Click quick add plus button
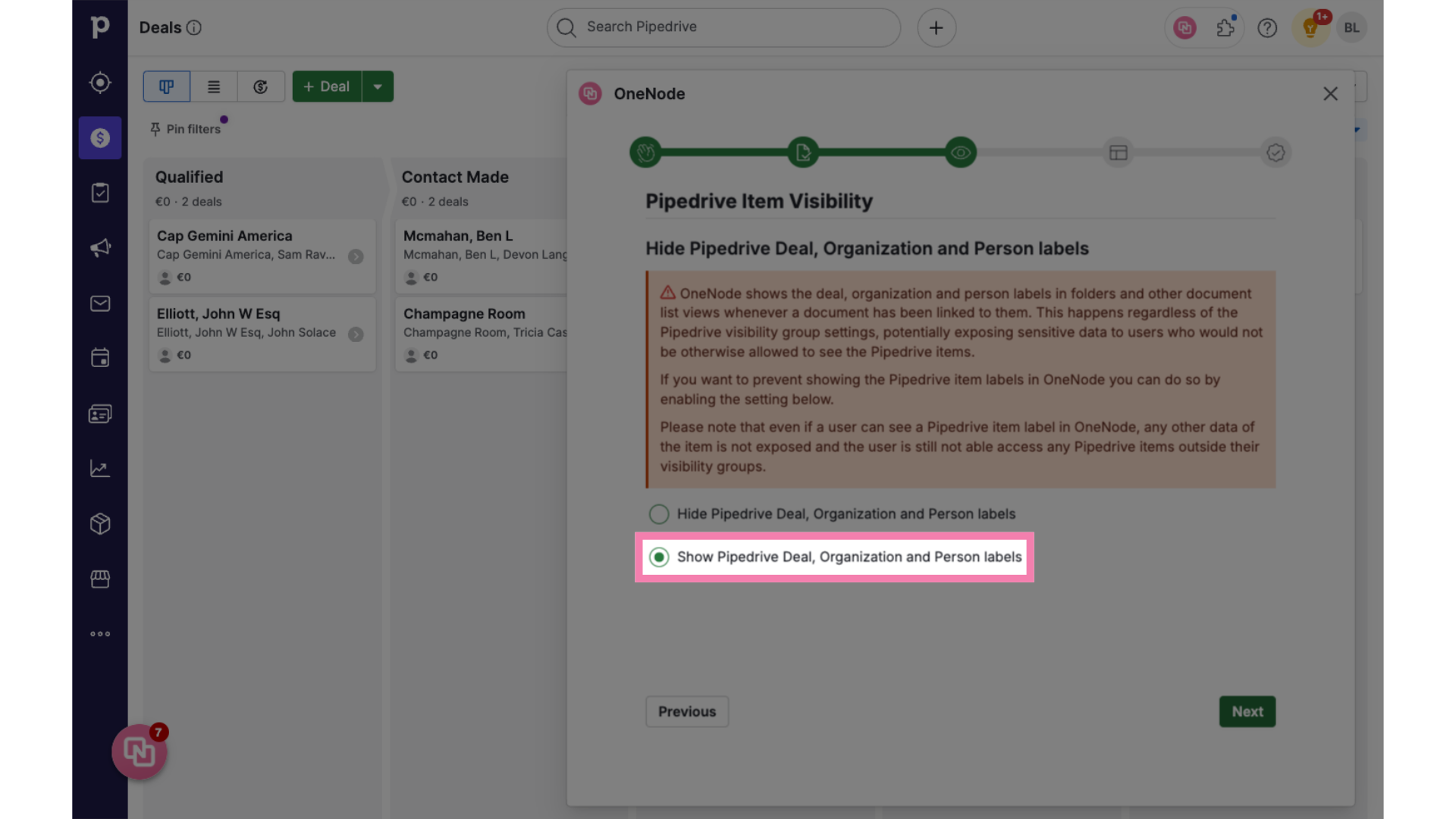This screenshot has width=1456, height=819. pos(937,28)
